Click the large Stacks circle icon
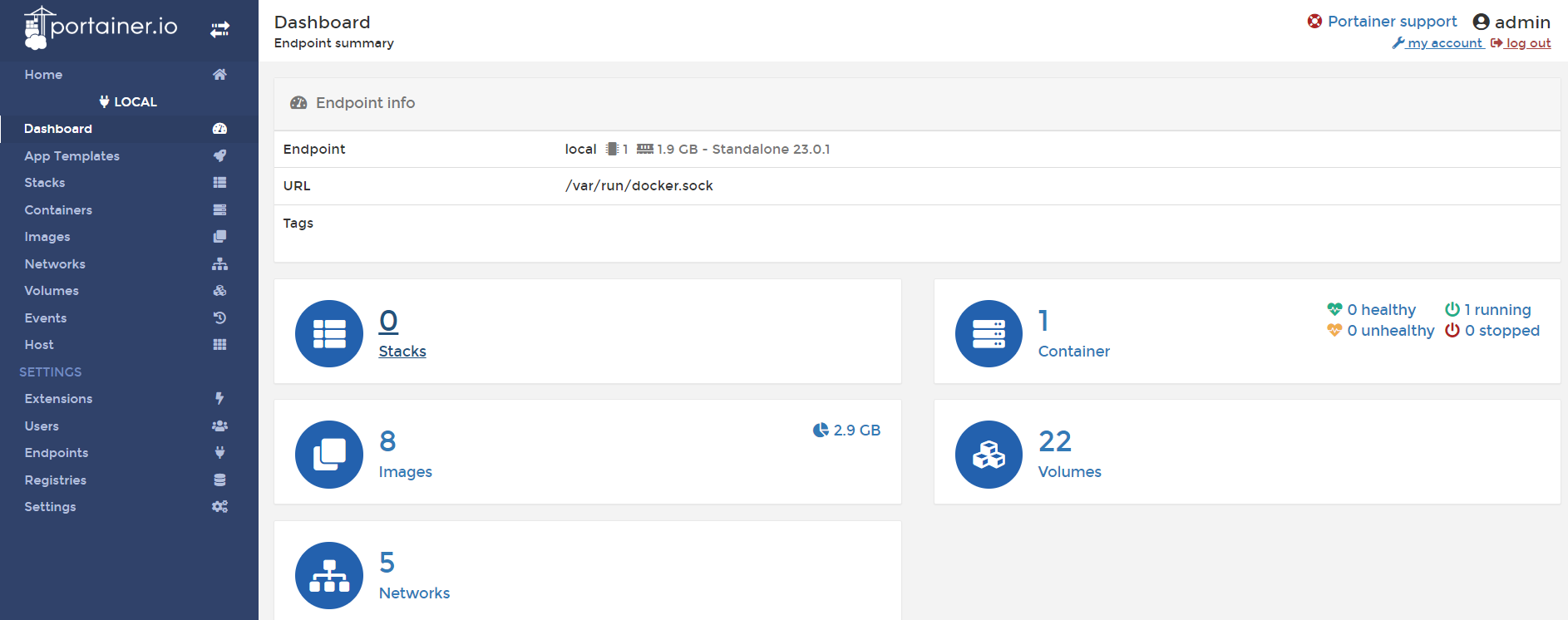 329,333
